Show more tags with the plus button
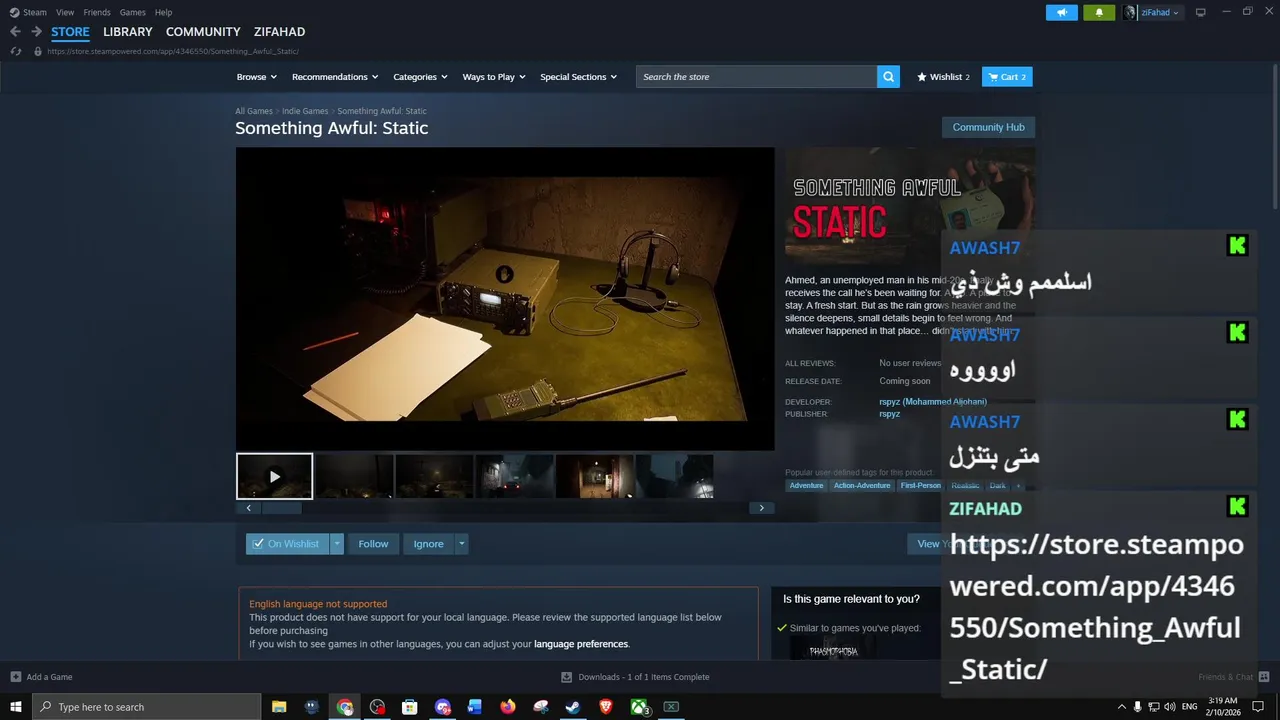1280x720 pixels. (1018, 486)
